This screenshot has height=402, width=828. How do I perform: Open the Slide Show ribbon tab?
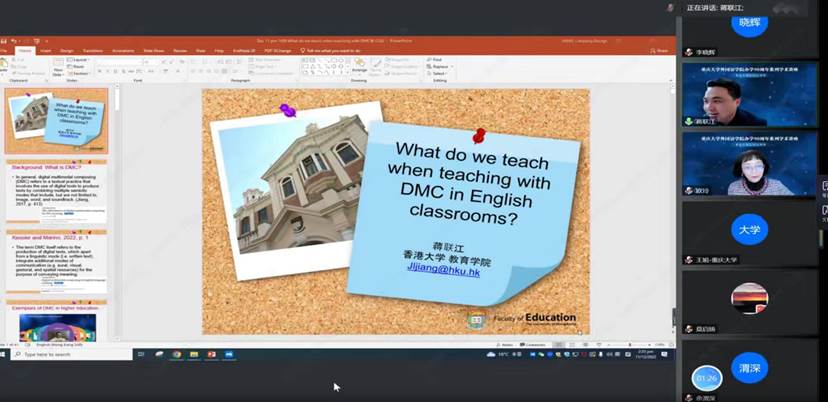coord(153,50)
